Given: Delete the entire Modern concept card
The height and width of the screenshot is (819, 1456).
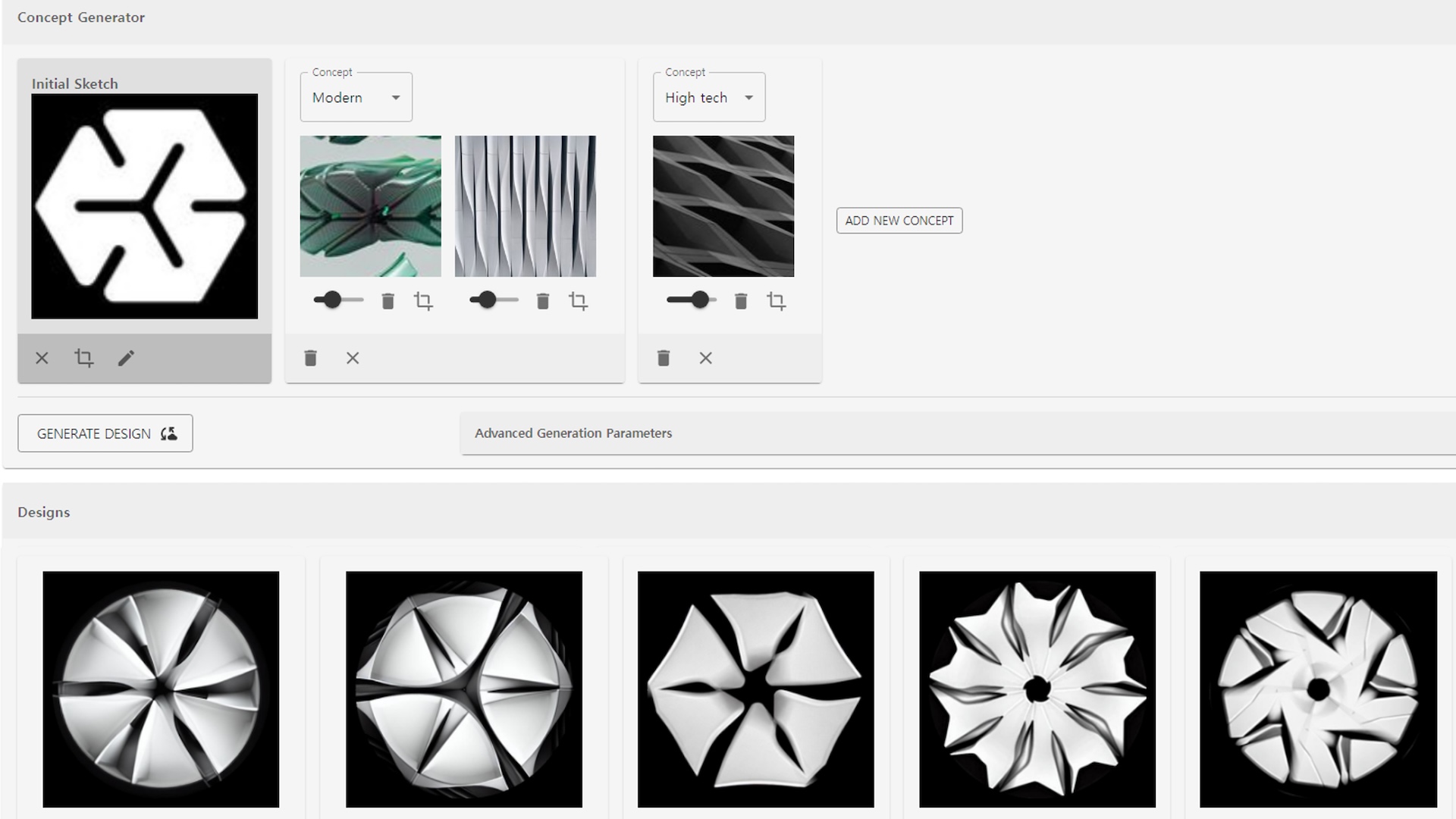Looking at the screenshot, I should (x=310, y=358).
